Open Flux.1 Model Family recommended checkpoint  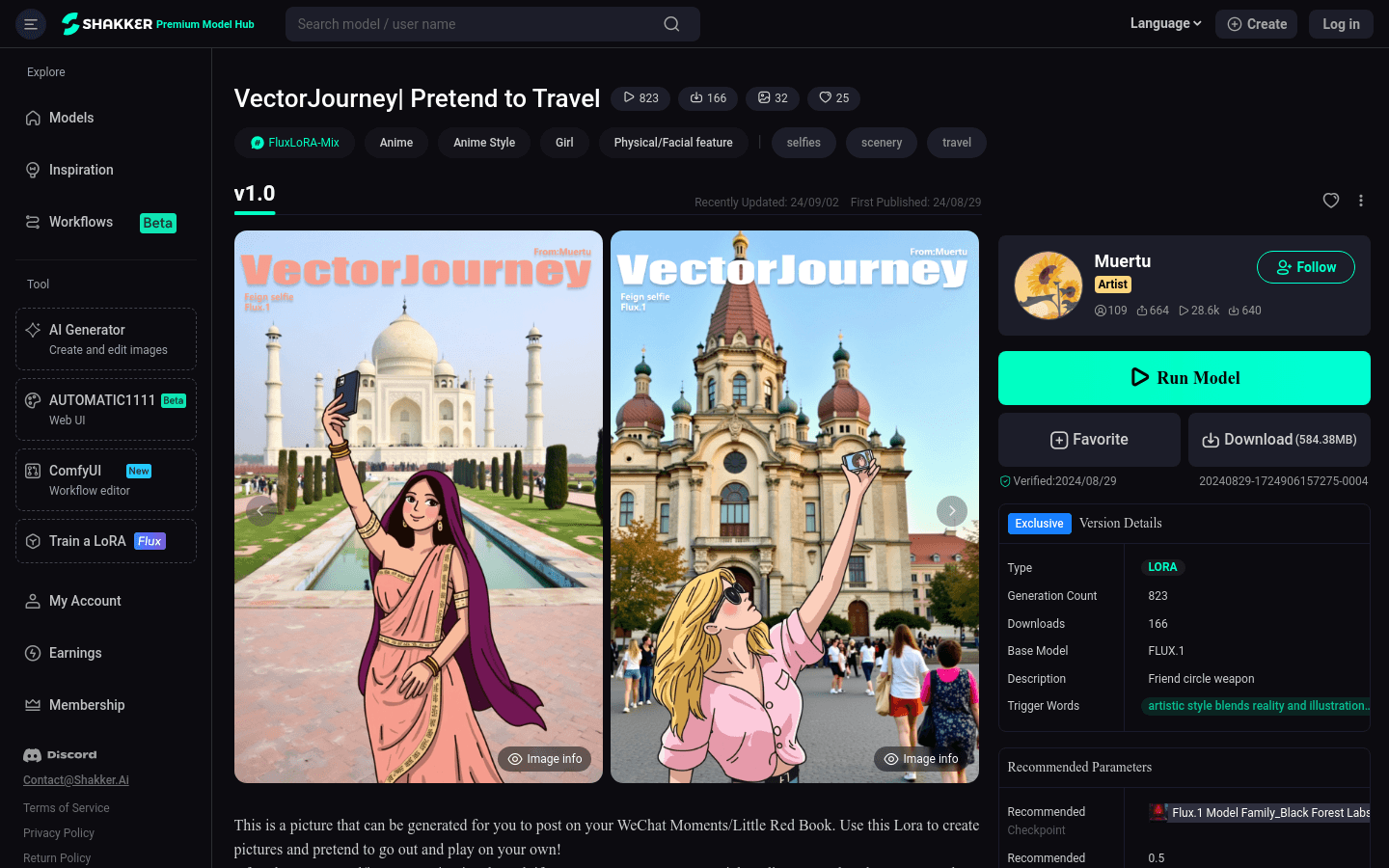click(x=1260, y=813)
